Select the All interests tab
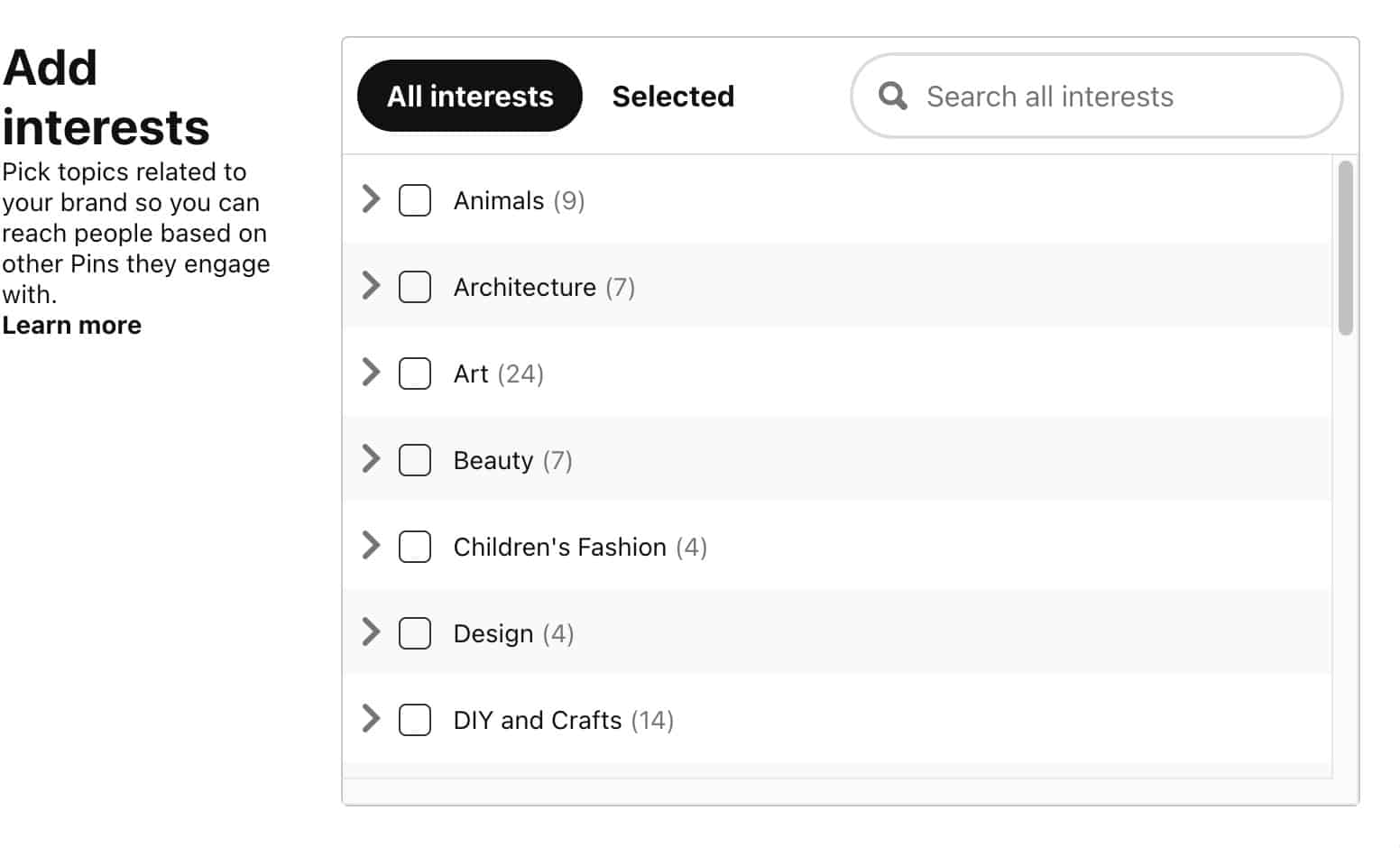This screenshot has height=848, width=1400. (x=468, y=96)
